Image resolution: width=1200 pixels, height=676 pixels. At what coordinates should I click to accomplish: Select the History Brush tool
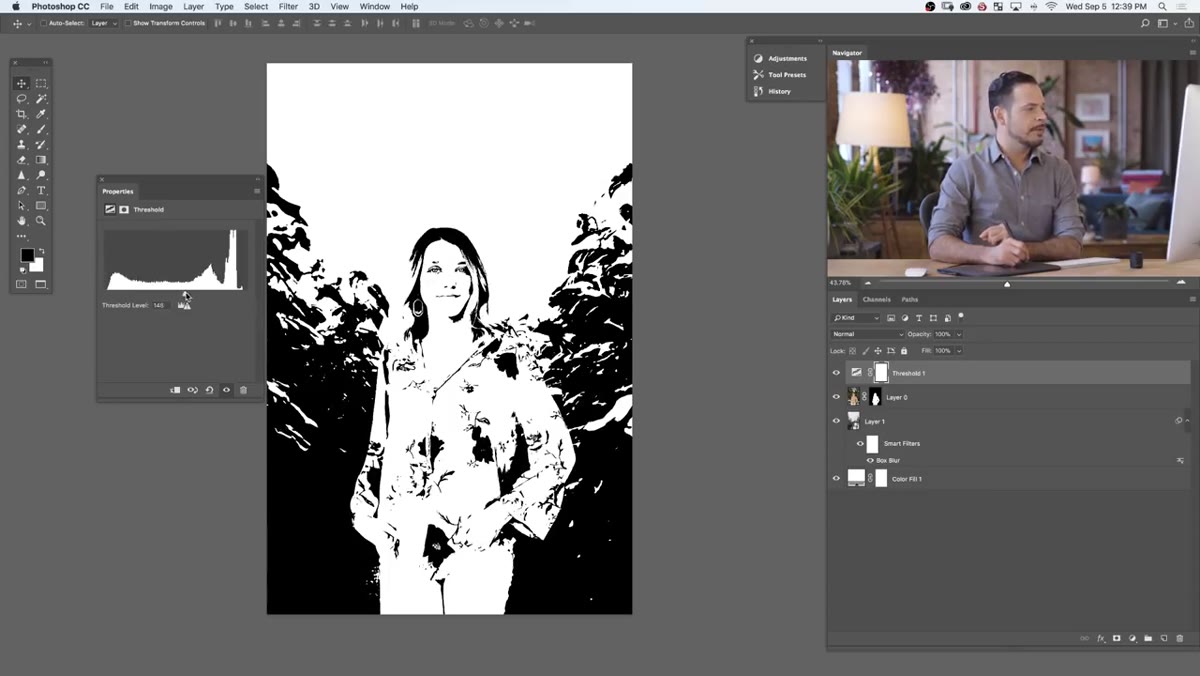click(x=41, y=144)
